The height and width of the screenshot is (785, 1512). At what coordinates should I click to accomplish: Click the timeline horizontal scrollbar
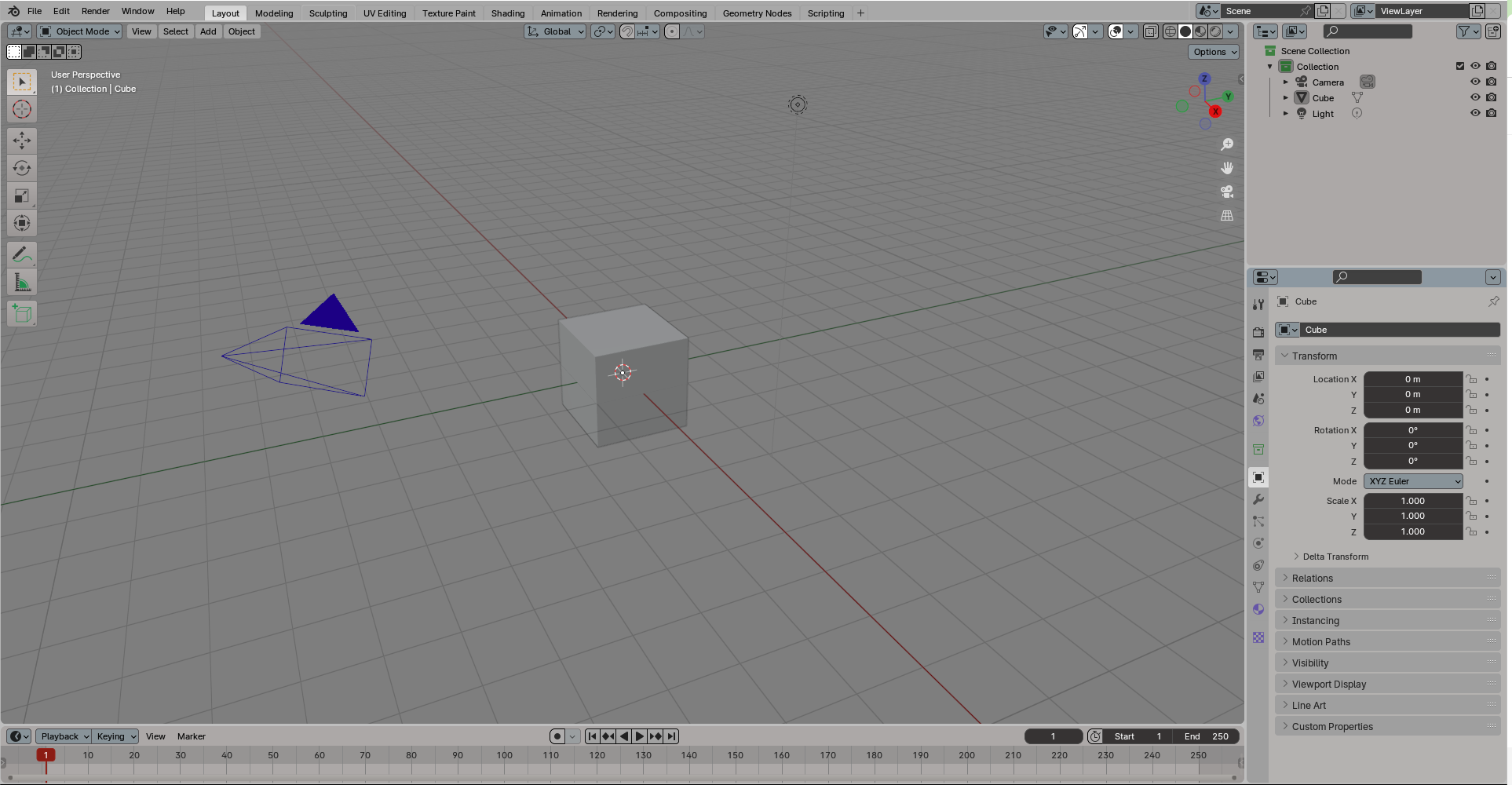(x=621, y=778)
